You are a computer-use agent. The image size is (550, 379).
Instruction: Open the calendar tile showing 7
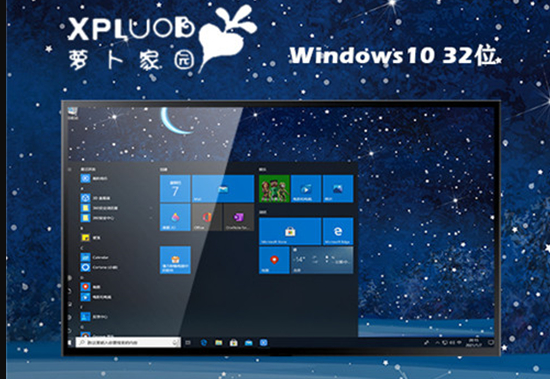coord(175,189)
